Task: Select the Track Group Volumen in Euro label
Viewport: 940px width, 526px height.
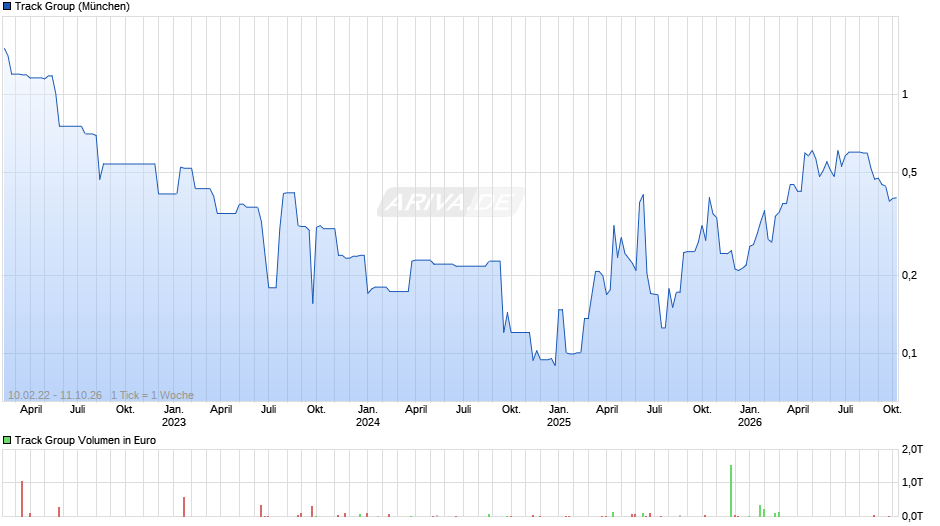Action: (85, 440)
